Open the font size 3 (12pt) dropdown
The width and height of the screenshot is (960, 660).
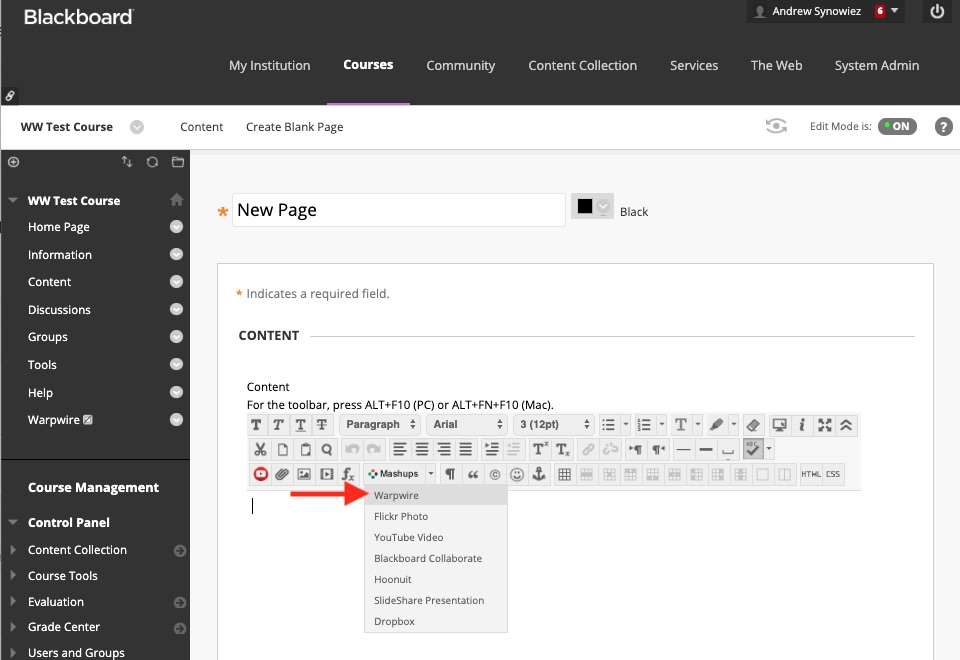(553, 424)
